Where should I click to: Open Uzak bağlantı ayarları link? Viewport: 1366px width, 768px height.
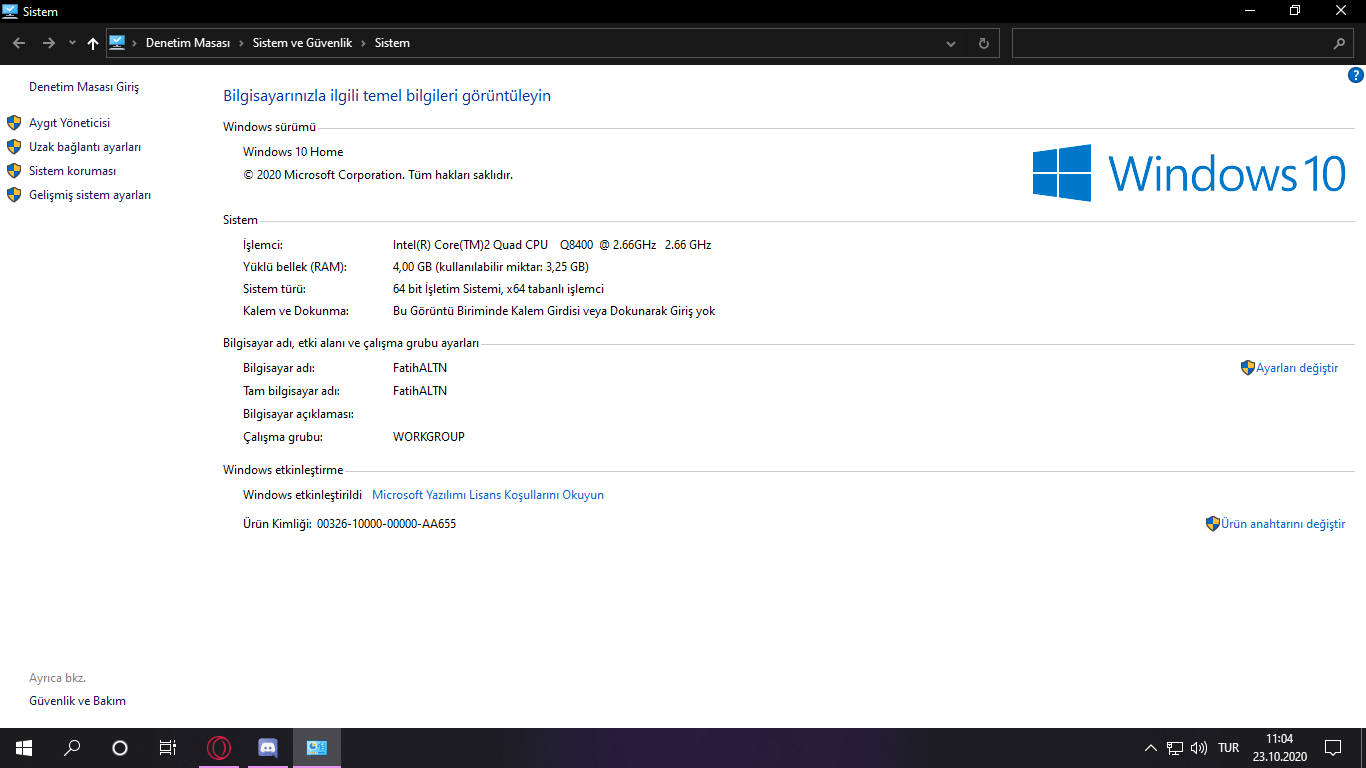coord(85,147)
